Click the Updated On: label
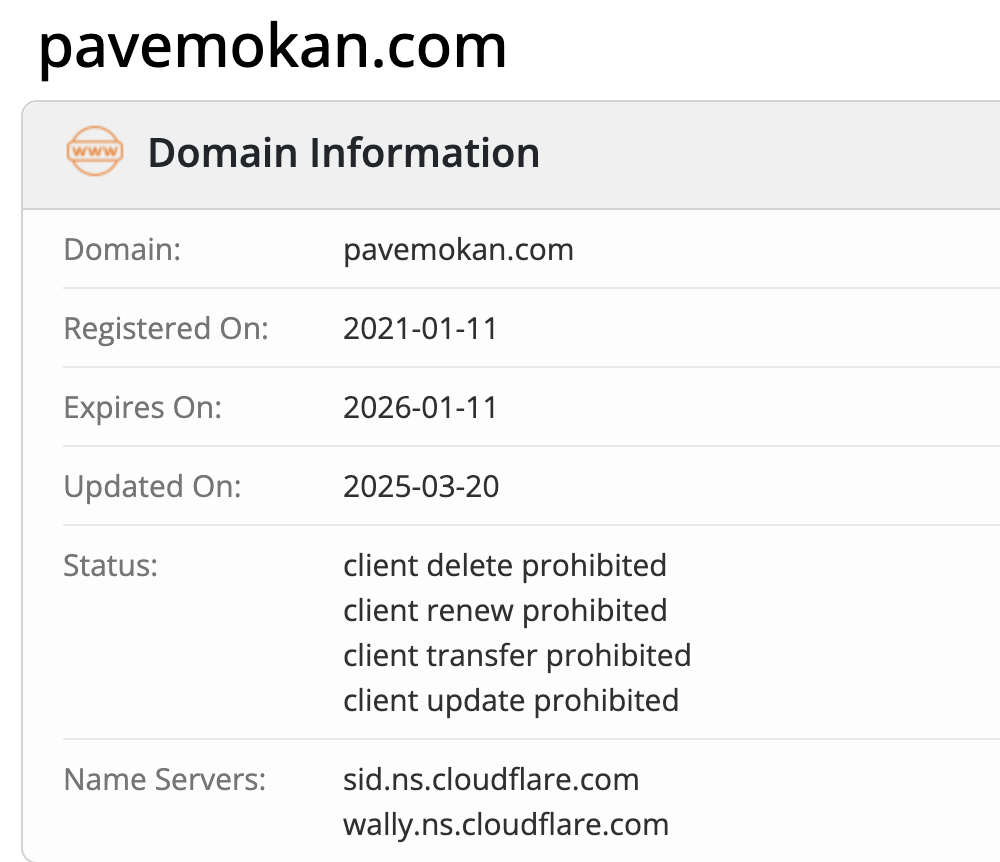 pyautogui.click(x=152, y=487)
